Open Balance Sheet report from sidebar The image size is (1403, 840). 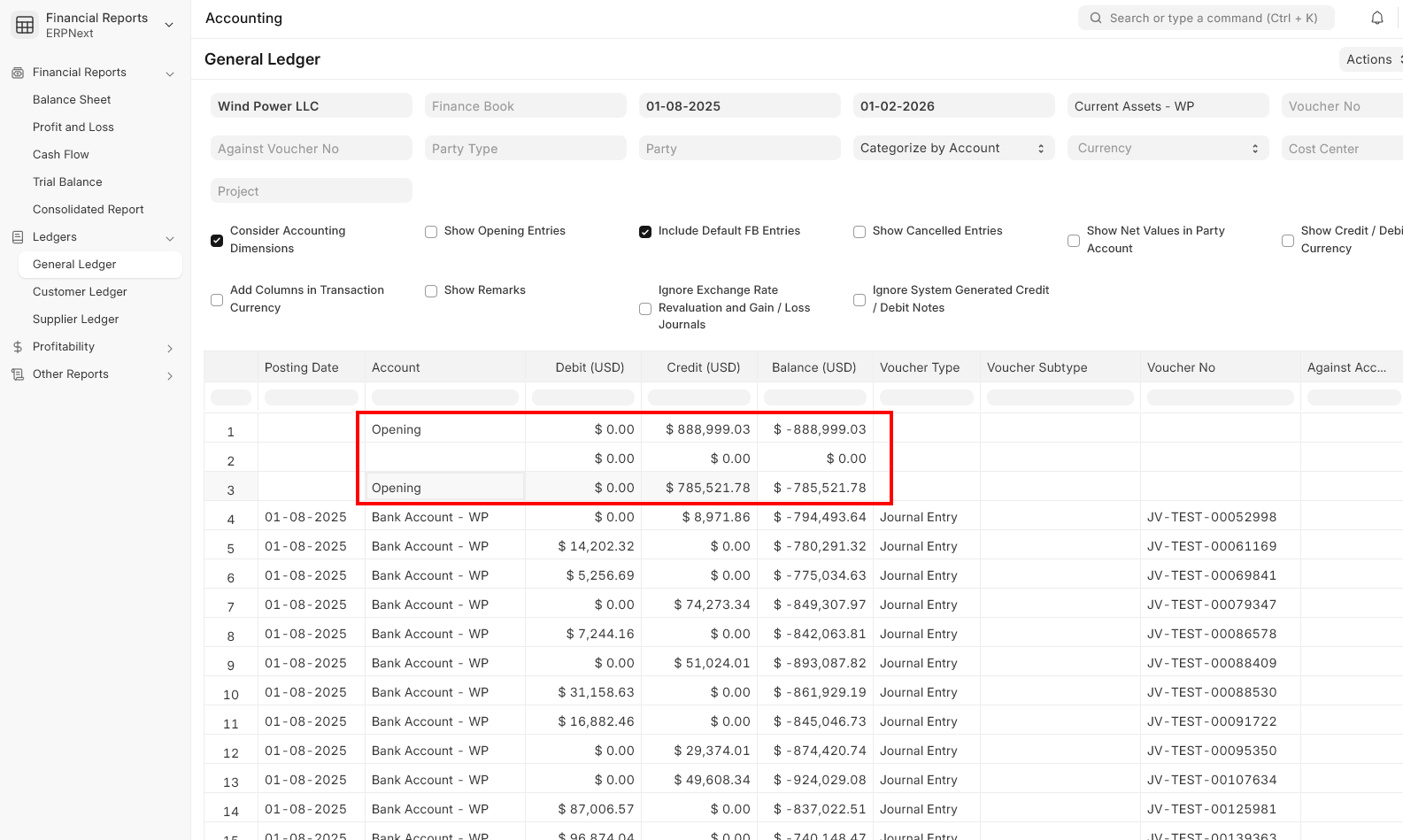pos(72,100)
